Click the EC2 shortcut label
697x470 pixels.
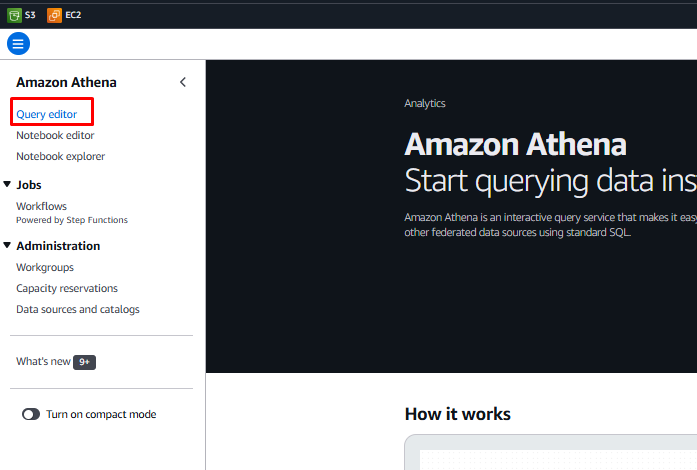click(73, 15)
